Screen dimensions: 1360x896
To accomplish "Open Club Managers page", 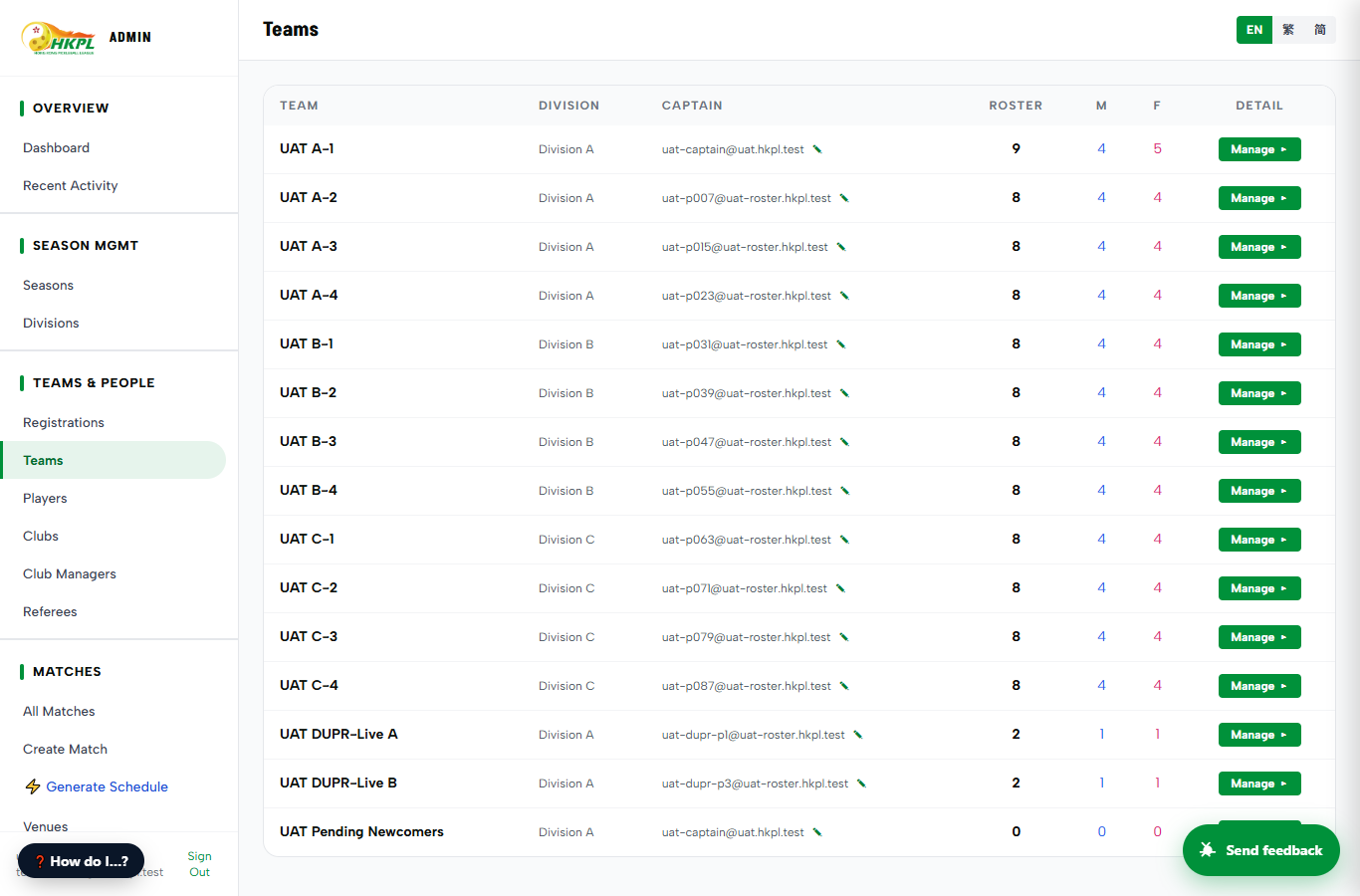I will (x=70, y=573).
